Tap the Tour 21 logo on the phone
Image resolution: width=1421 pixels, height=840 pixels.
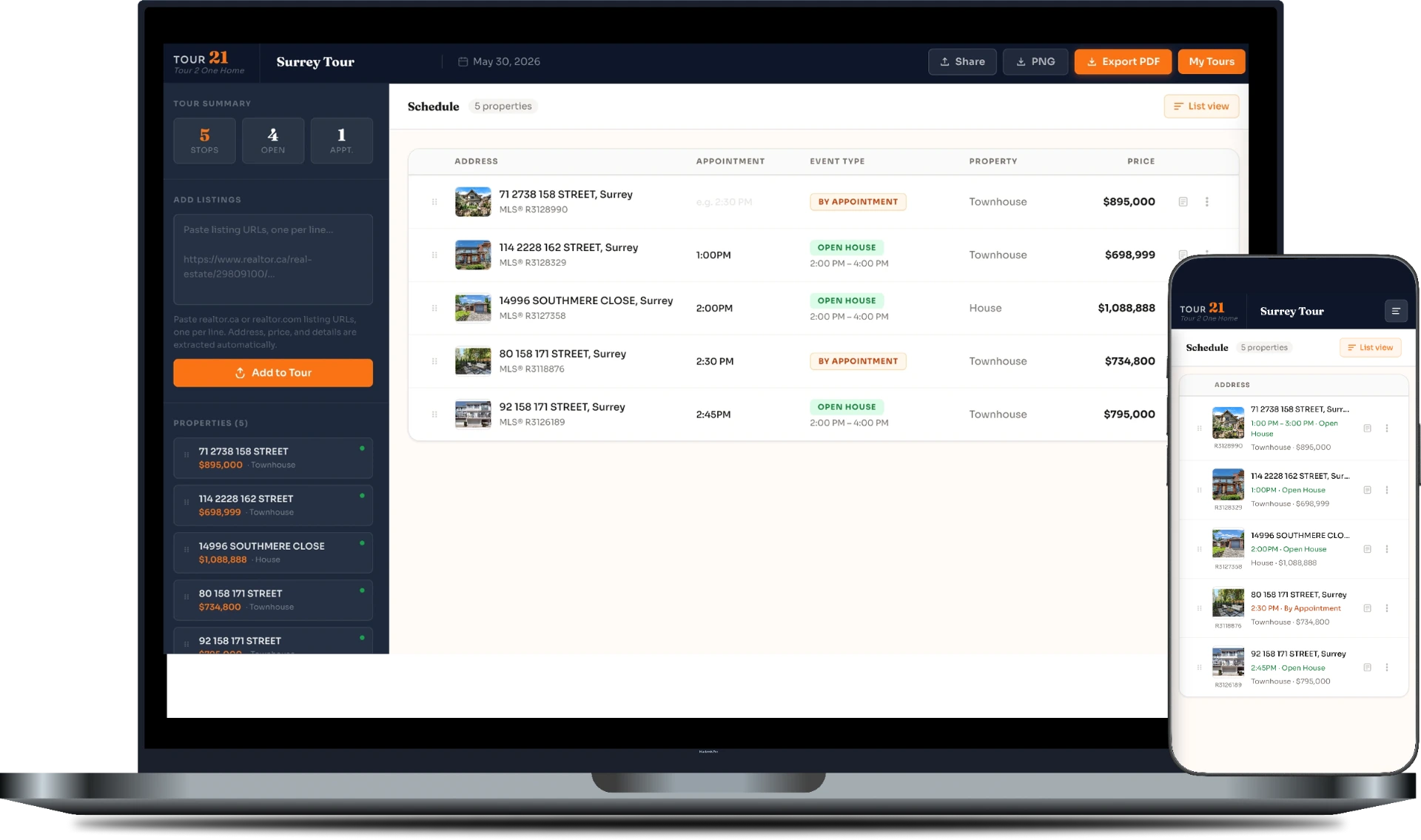tap(1208, 312)
